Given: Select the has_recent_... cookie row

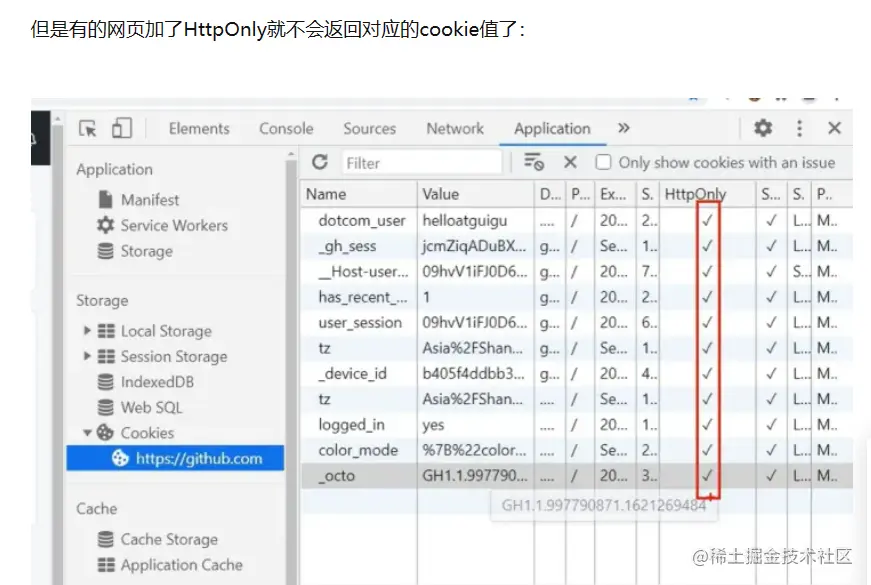Looking at the screenshot, I should click(577, 297).
